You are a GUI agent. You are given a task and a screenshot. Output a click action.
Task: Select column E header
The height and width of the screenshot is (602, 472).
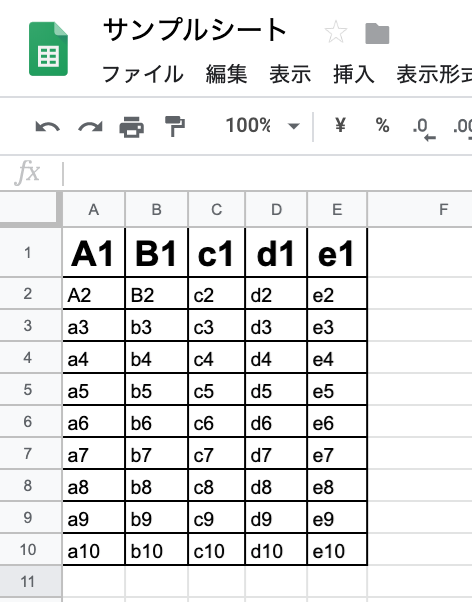(337, 209)
